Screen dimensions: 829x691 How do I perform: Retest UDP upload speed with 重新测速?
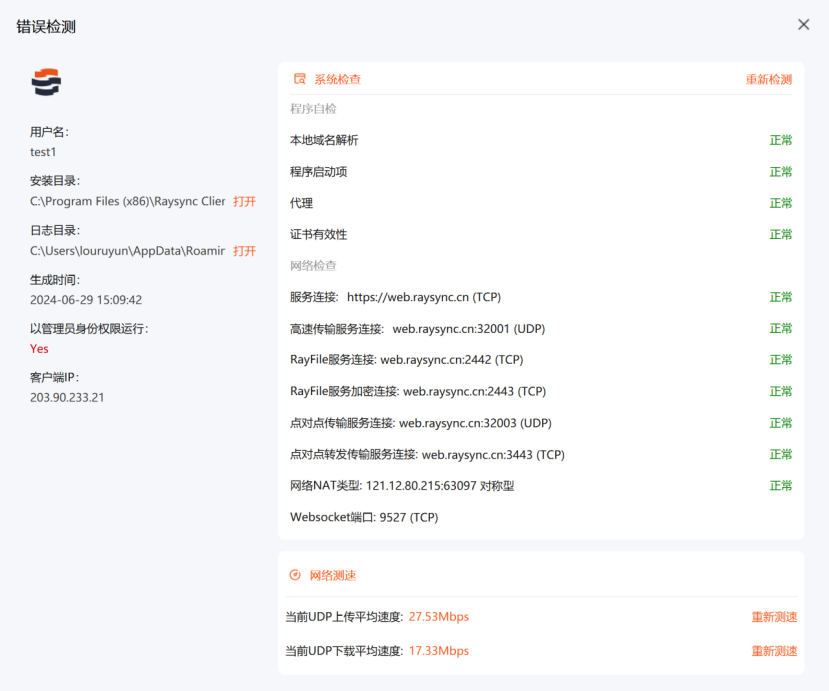[x=774, y=617]
